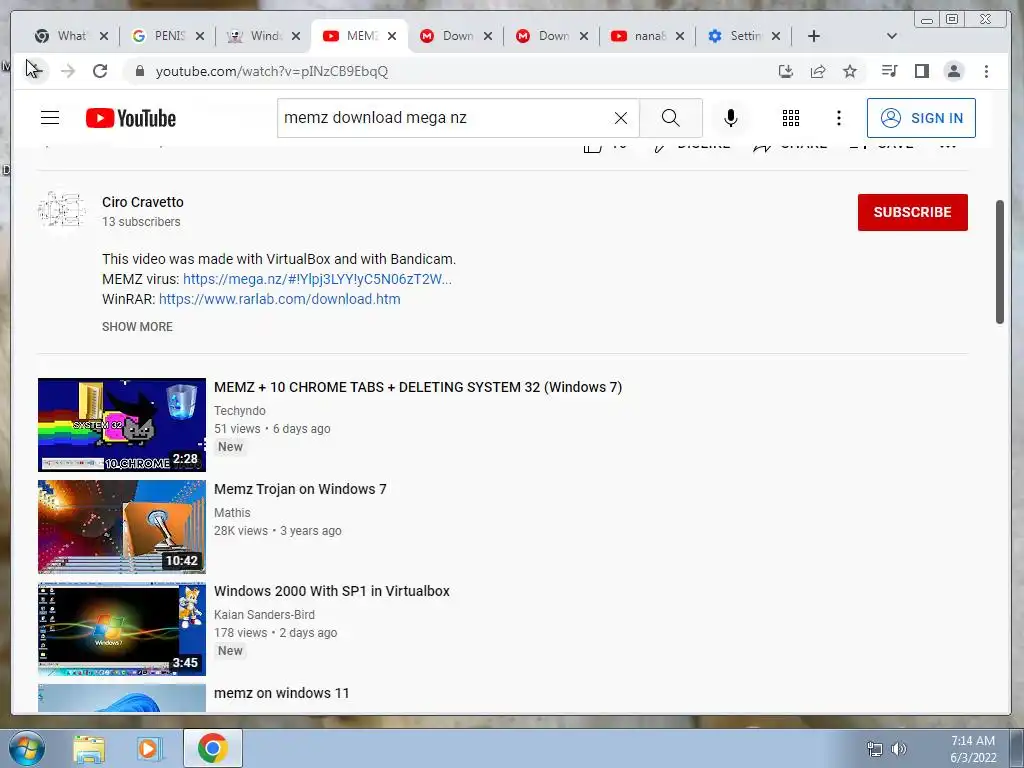Open title Memz Trojan on Windows 7
1024x768 pixels.
(x=300, y=489)
